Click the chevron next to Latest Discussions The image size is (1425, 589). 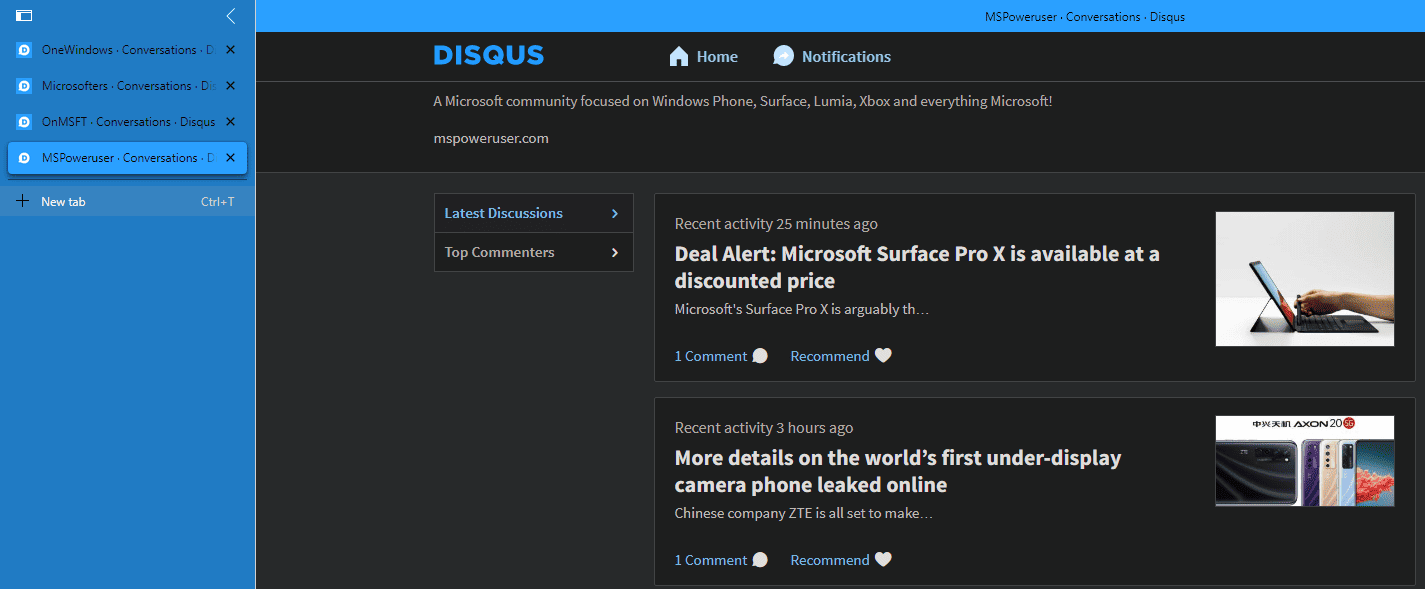click(615, 213)
